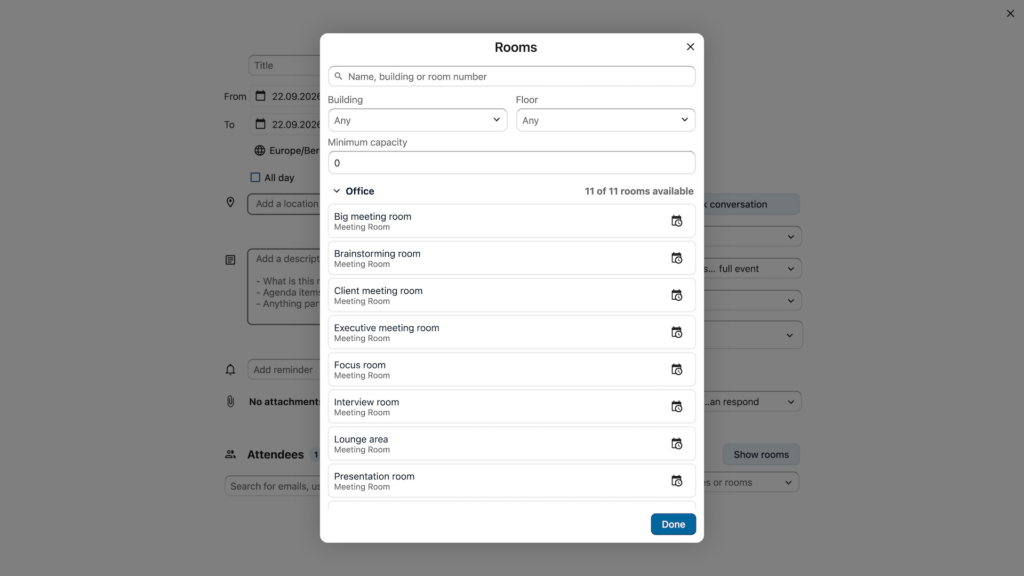Viewport: 1024px width, 576px height.
Task: Select Focus room
Action: click(x=512, y=370)
